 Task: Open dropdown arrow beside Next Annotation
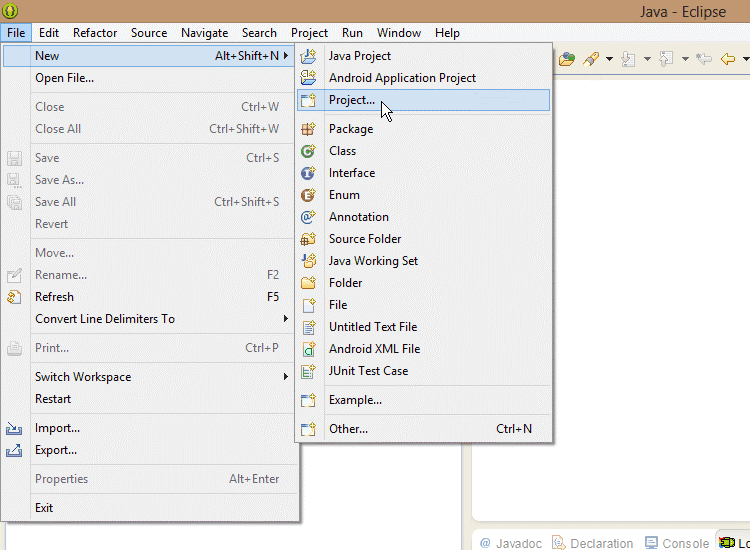click(647, 59)
